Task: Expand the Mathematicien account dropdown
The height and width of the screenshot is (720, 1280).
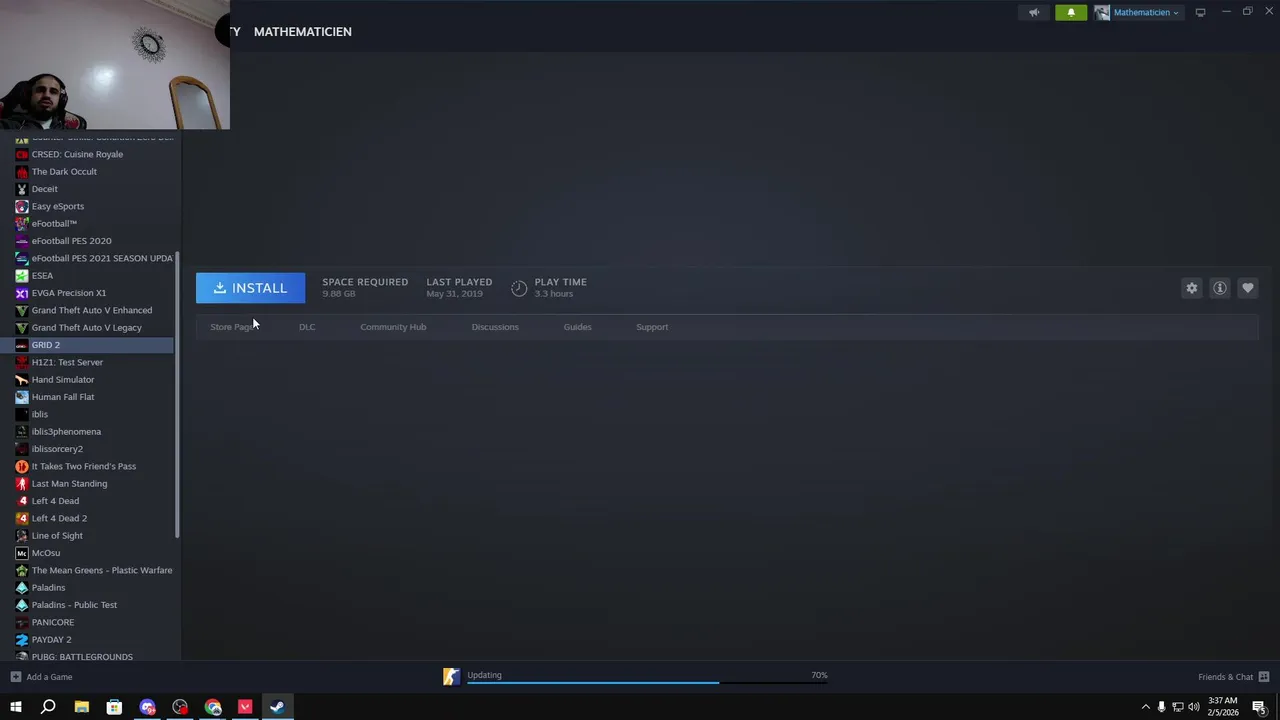Action: (1146, 13)
